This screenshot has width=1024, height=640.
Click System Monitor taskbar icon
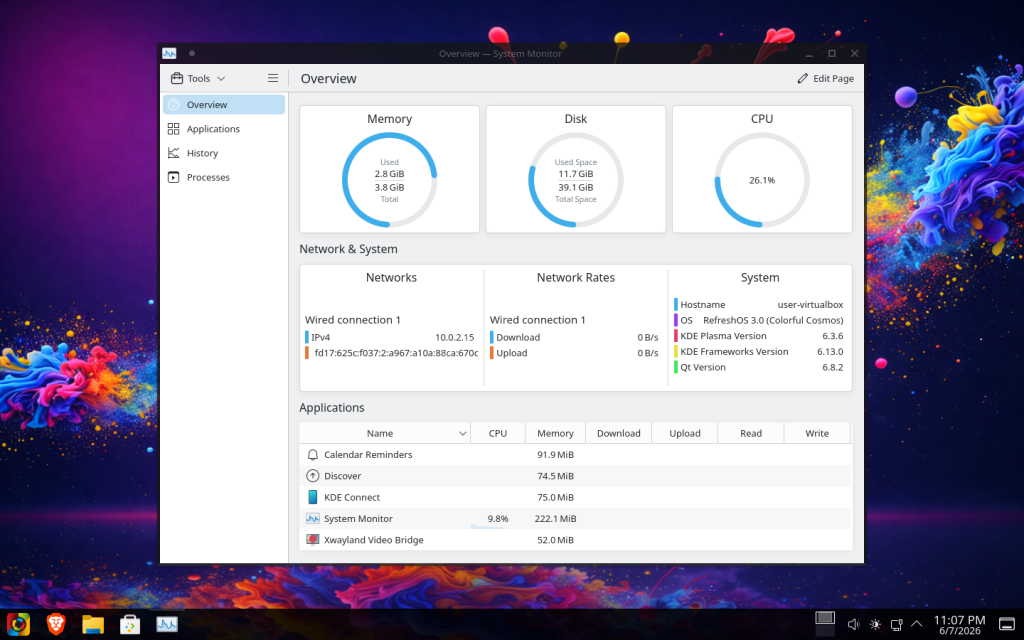[x=167, y=624]
